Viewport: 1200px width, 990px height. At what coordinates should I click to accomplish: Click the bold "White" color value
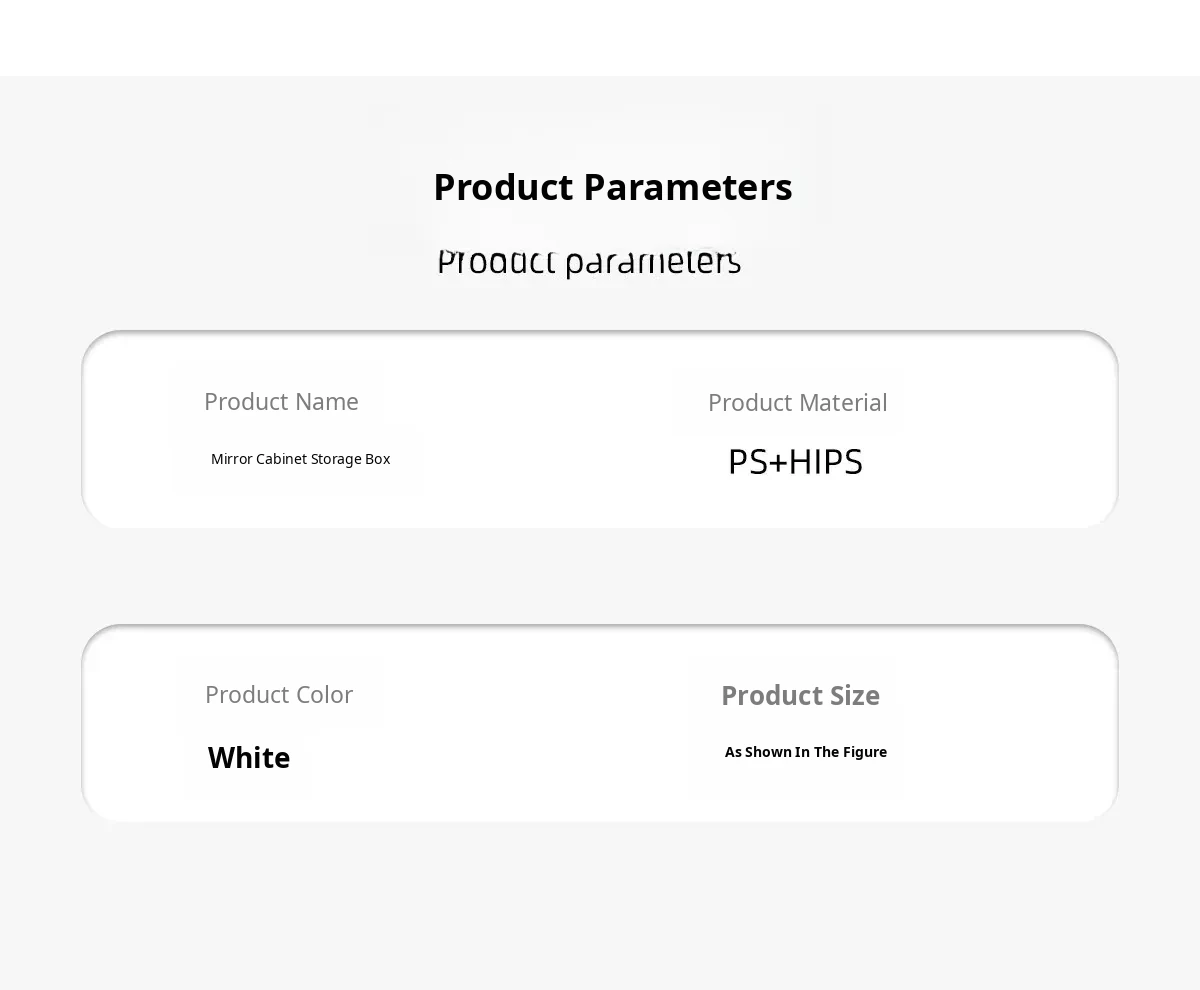[x=249, y=758]
